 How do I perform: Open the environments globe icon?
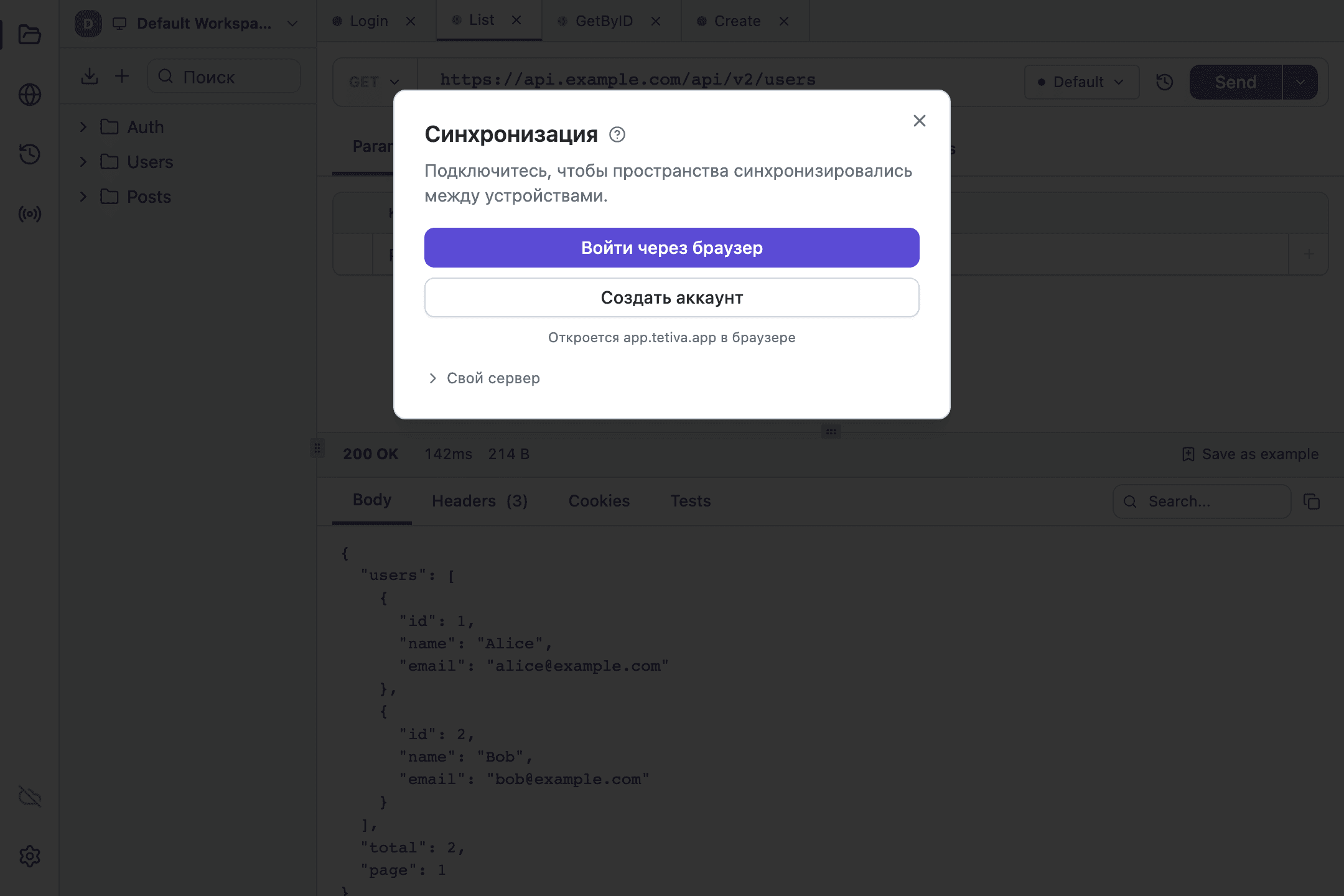tap(29, 95)
